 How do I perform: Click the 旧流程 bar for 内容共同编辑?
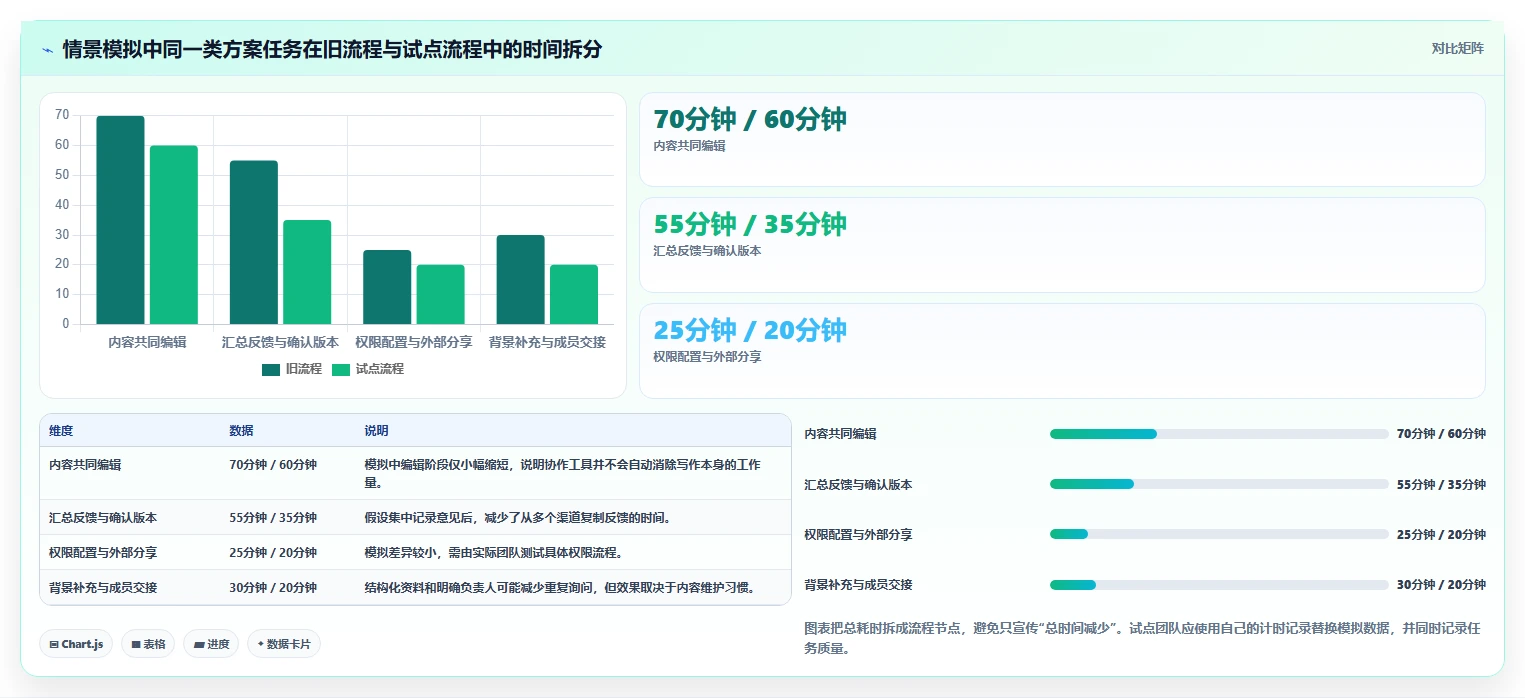click(x=120, y=220)
